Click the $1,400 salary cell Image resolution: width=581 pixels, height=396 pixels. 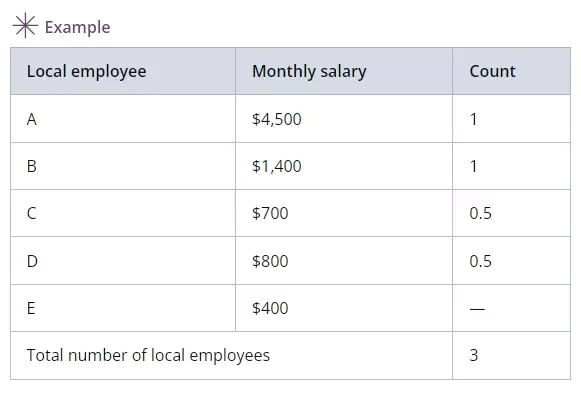[344, 166]
